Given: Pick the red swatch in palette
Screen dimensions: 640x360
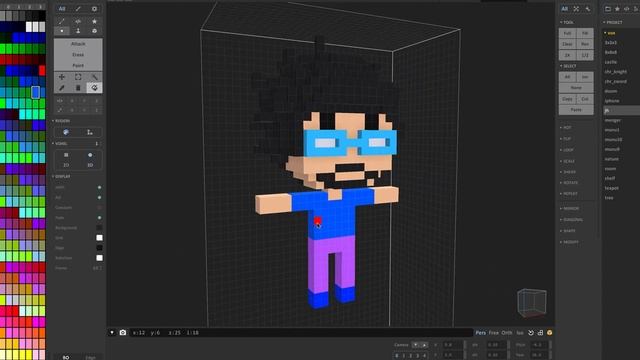Looking at the screenshot, I should click(x=42, y=71).
